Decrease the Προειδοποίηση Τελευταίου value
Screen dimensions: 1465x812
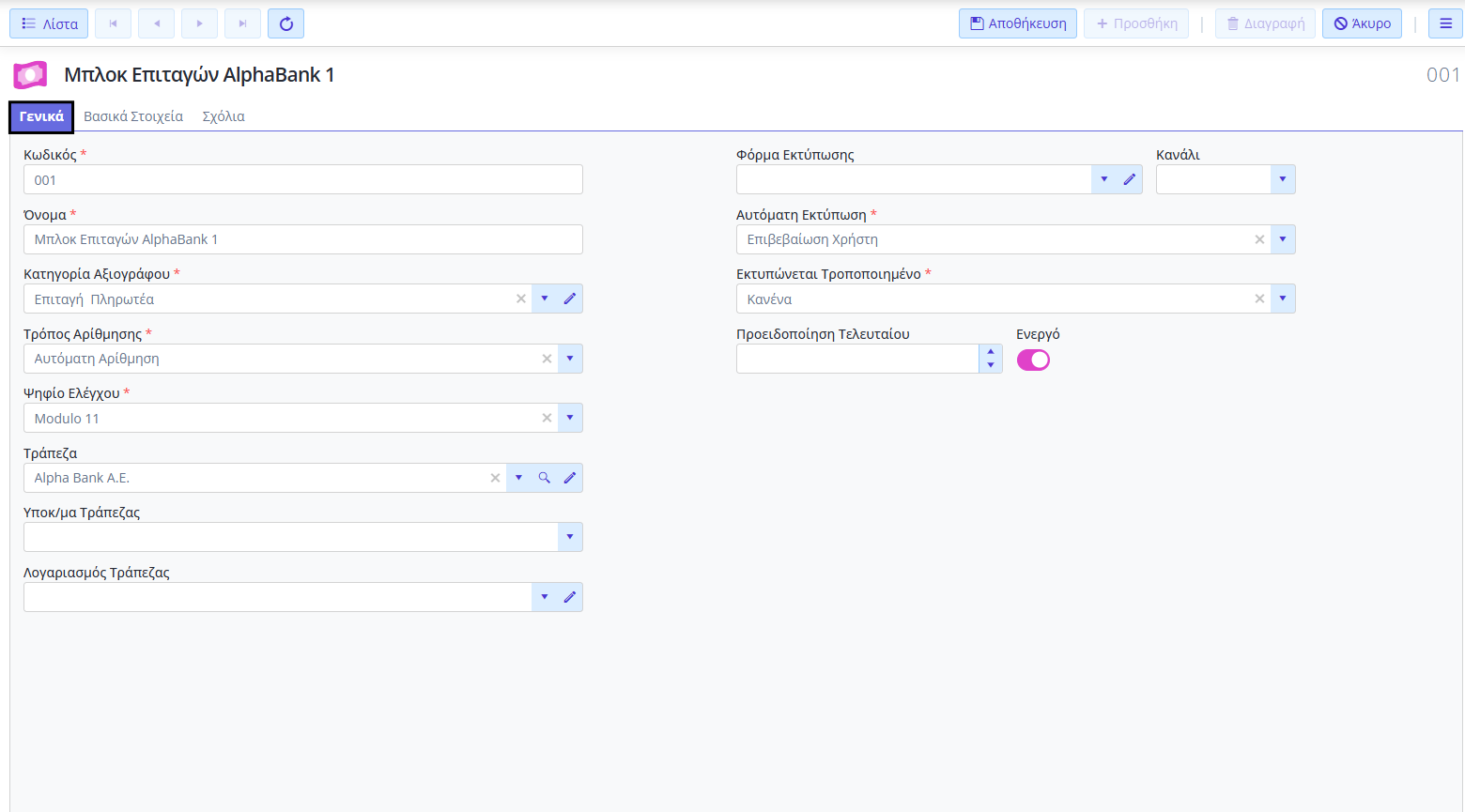[991, 365]
